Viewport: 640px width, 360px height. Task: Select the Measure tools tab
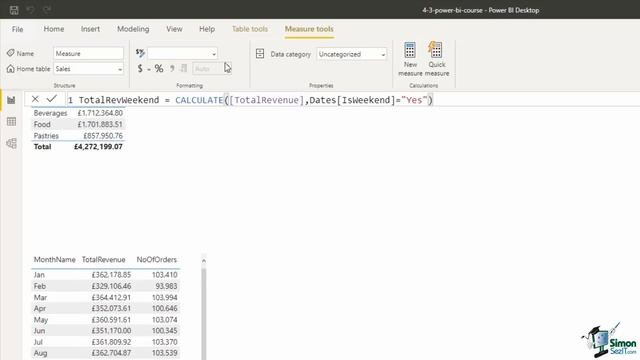click(x=309, y=29)
